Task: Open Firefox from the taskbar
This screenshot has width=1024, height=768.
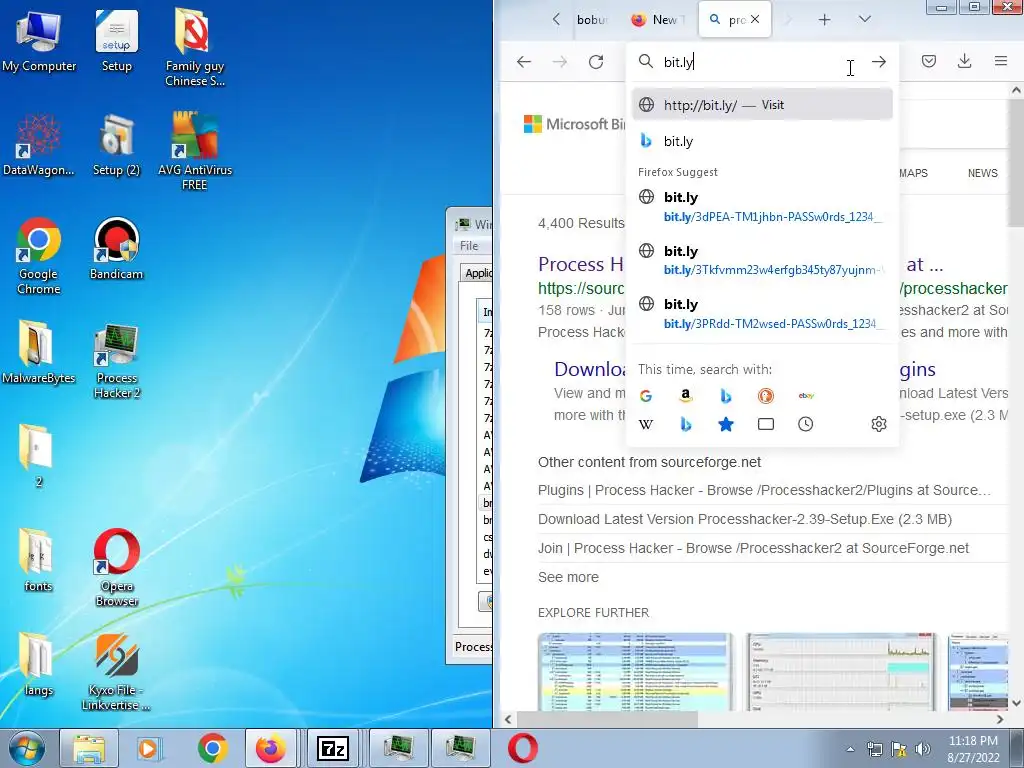Action: 270,748
